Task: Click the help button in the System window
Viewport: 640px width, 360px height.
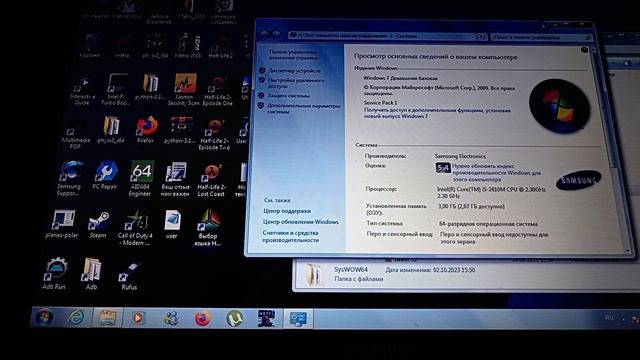Action: (584, 50)
